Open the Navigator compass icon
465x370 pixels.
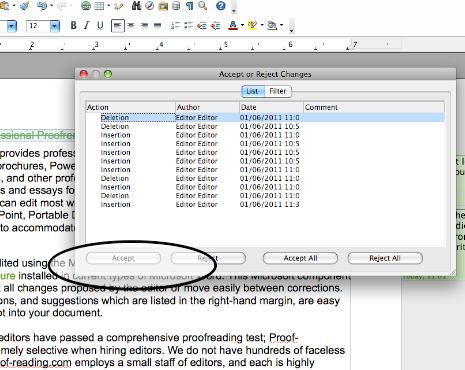tap(149, 6)
